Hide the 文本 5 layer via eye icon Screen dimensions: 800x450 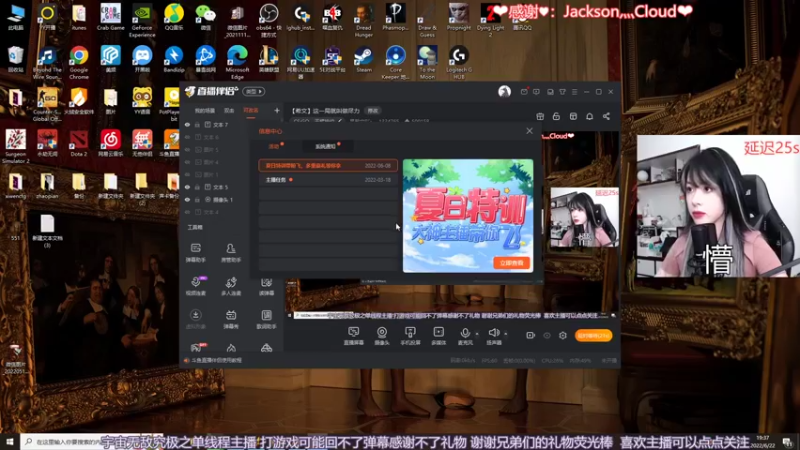187,187
